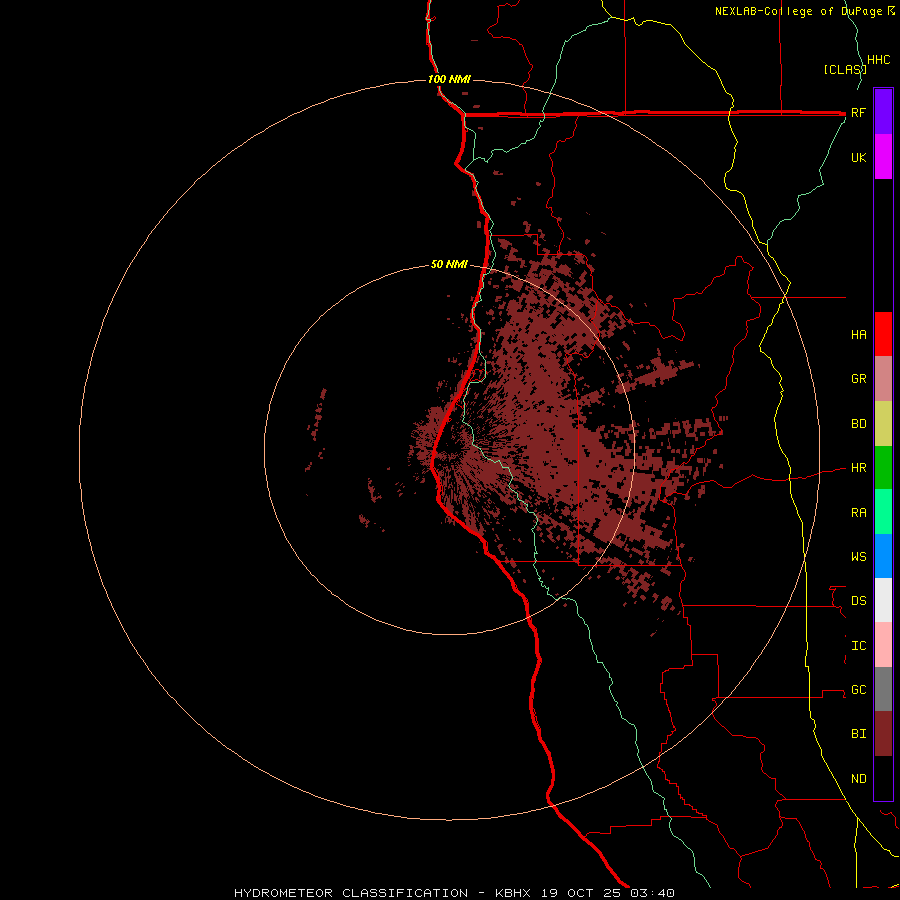This screenshot has height=900, width=900.
Task: Click the WS legend label
Action: 858,557
